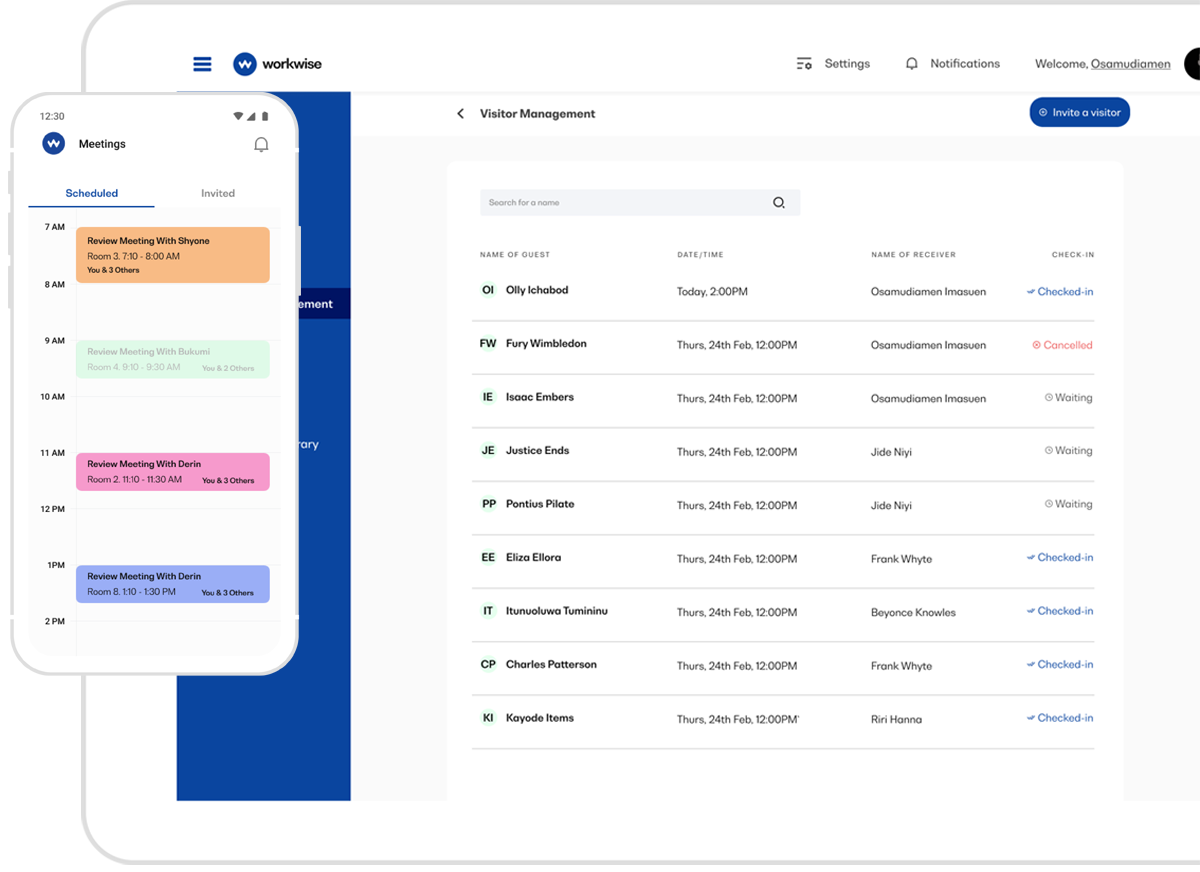The image size is (1200, 872).
Task: Select guest name Fury Wimbledon
Action: tap(546, 344)
